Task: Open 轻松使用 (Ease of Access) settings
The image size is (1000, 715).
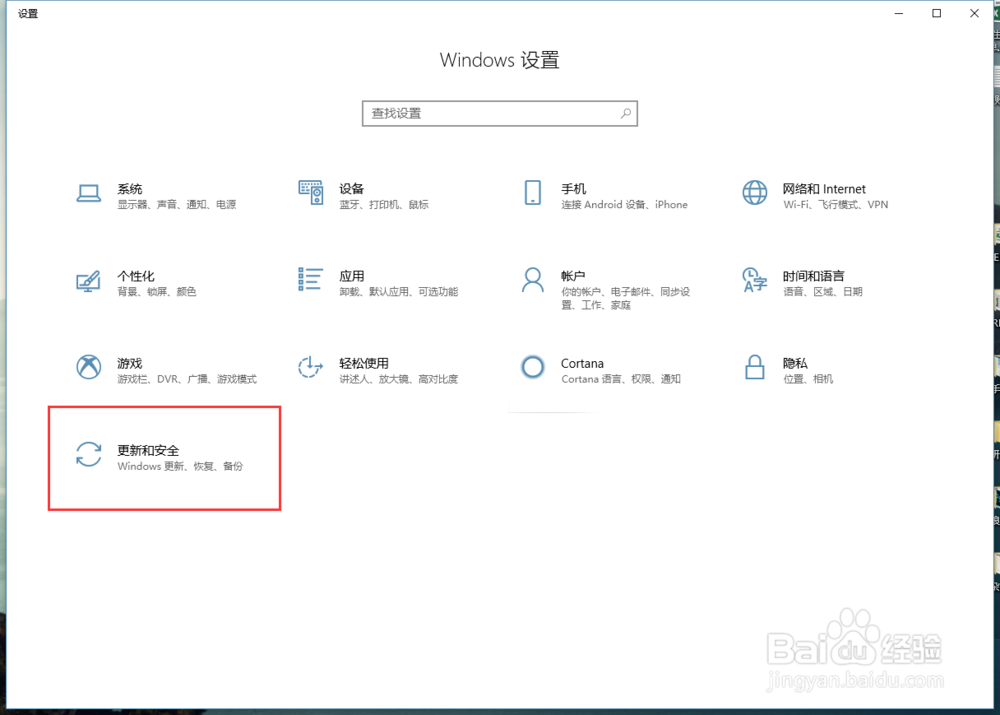Action: tap(352, 370)
